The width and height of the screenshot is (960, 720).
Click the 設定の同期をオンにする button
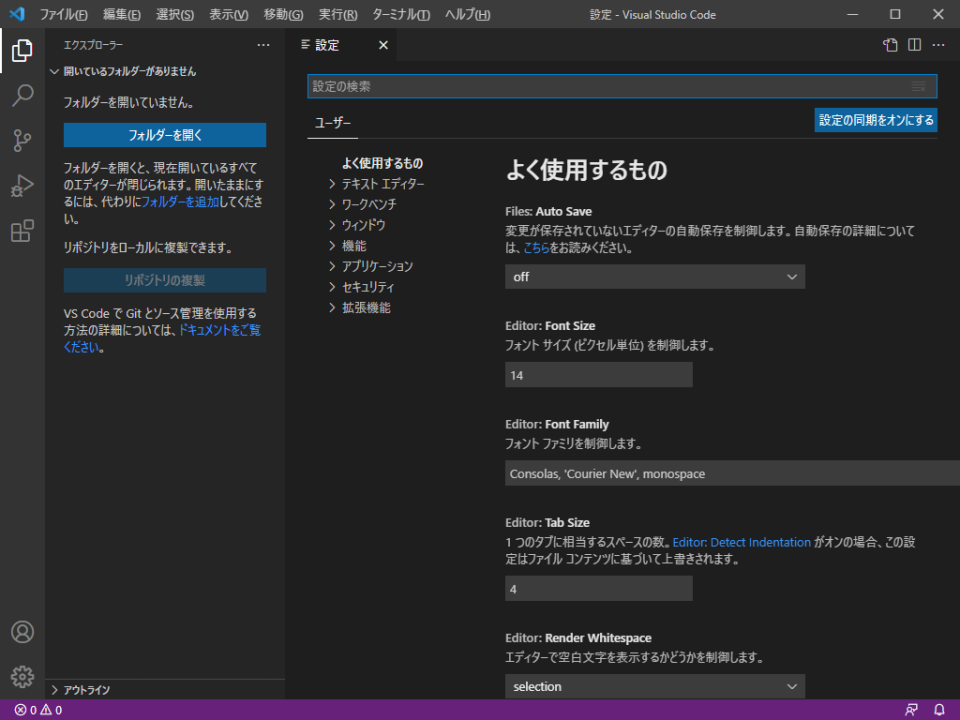pyautogui.click(x=876, y=120)
